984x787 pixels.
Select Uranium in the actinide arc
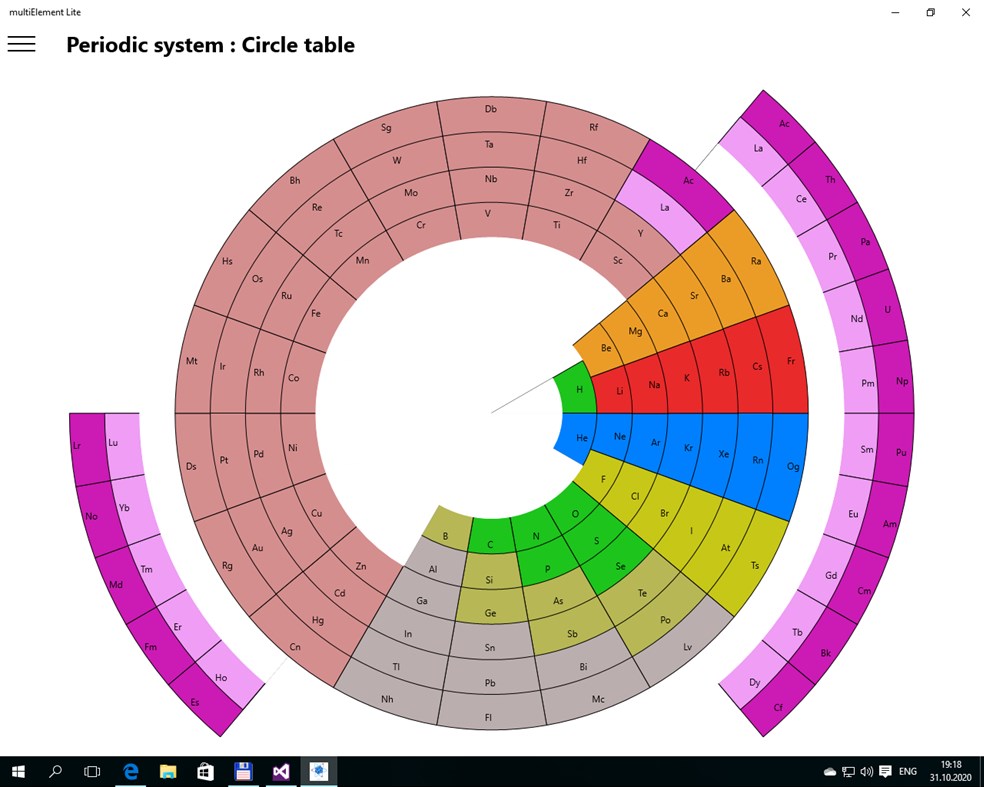tap(887, 310)
